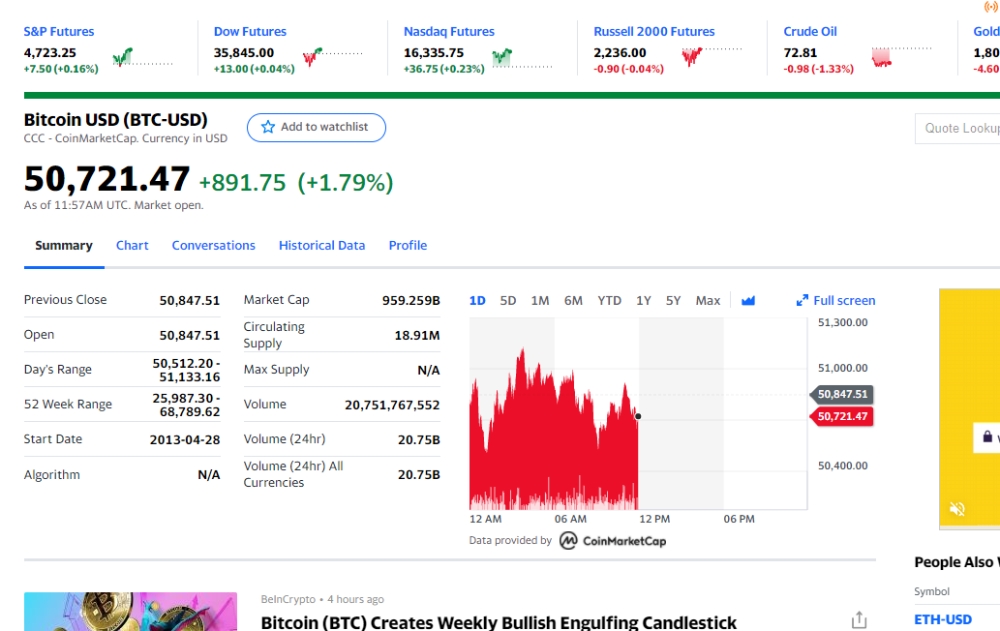Open Nasdaq Futures mini sparkline chart
1000x631 pixels.
click(522, 57)
